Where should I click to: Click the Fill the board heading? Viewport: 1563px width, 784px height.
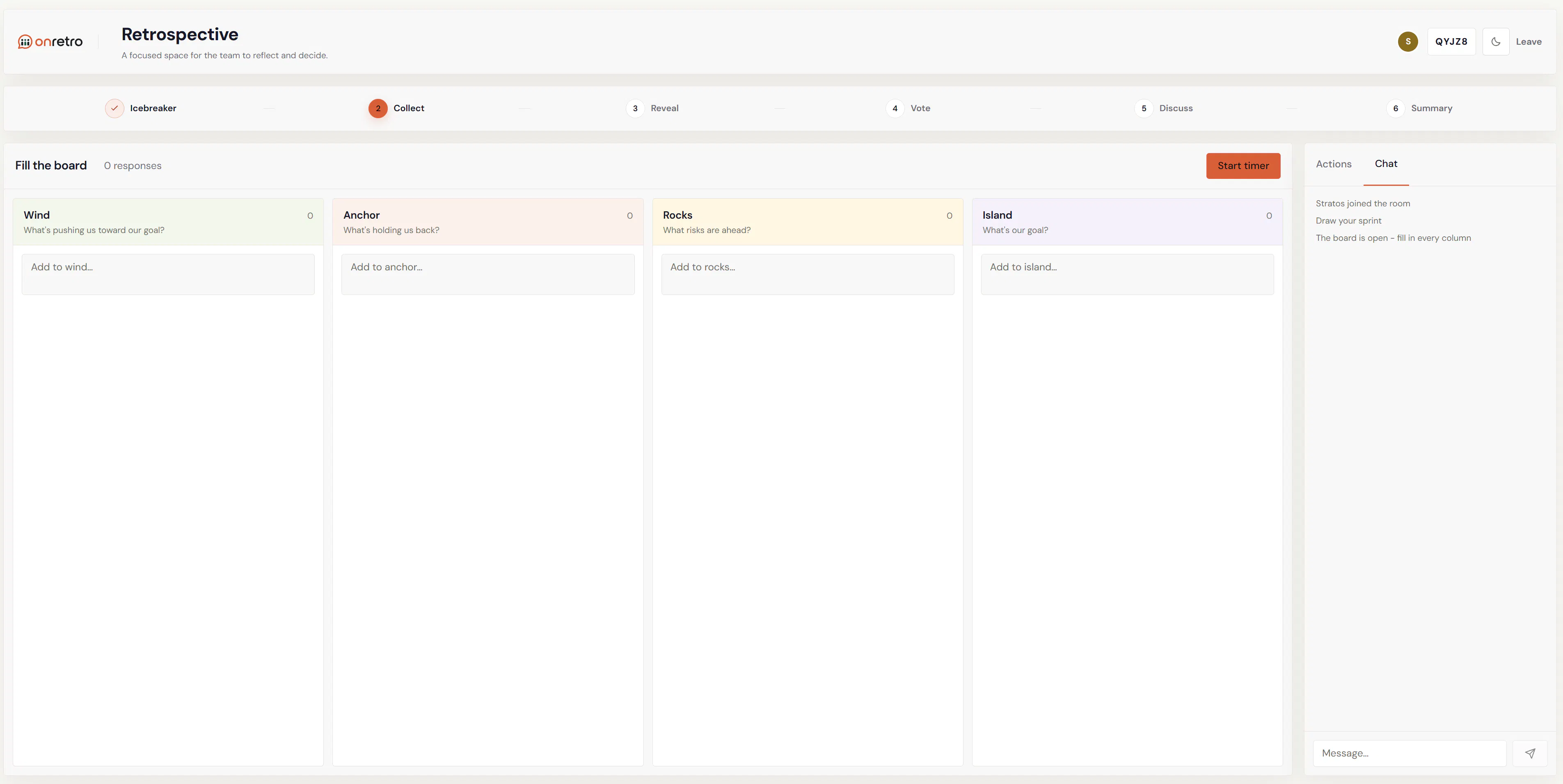51,166
